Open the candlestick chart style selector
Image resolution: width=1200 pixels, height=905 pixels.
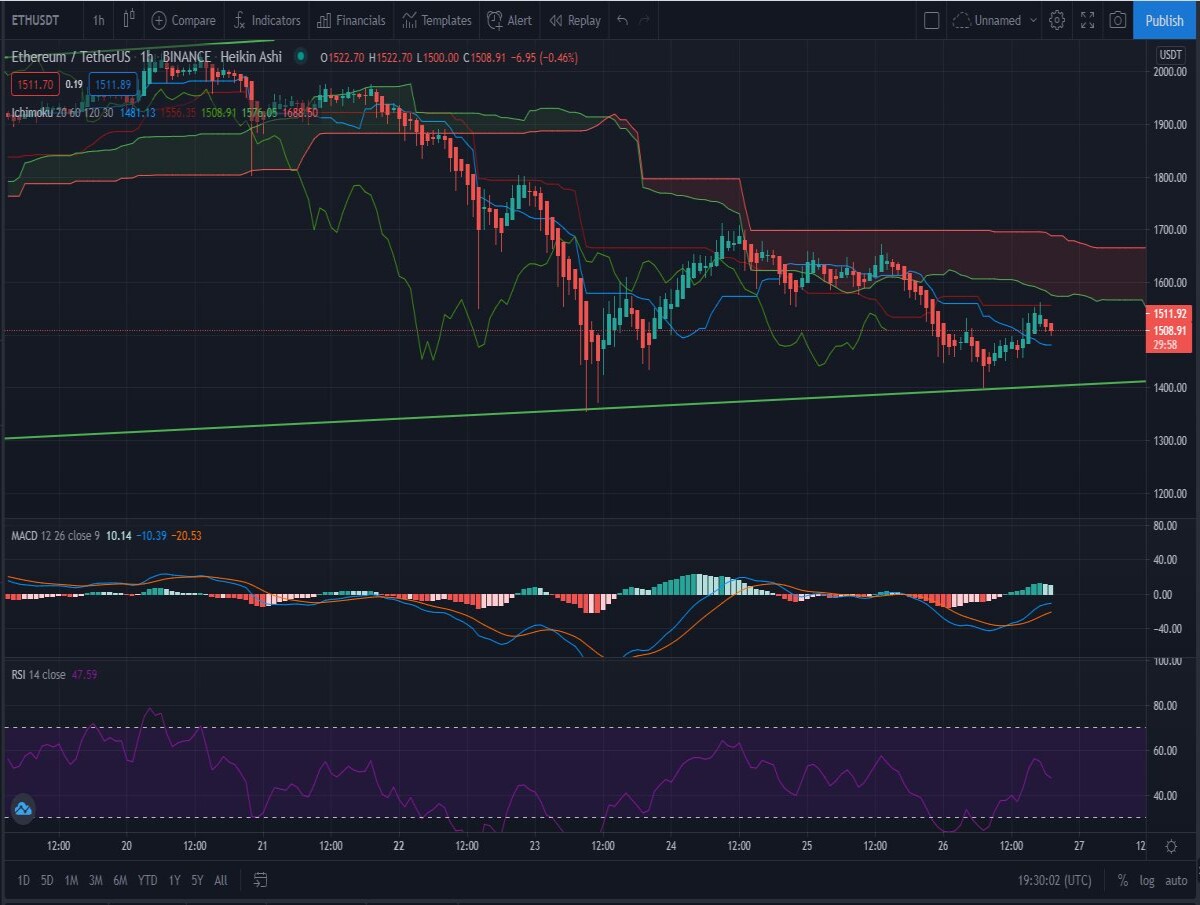(128, 20)
